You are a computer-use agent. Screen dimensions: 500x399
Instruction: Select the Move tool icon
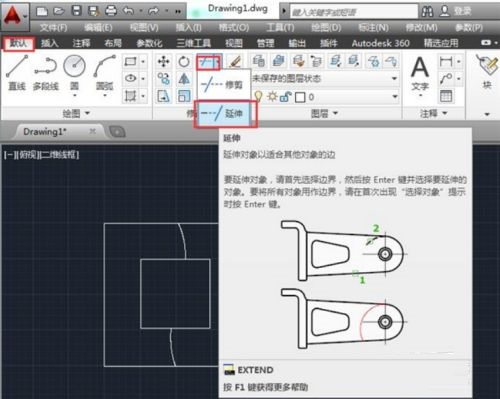163,62
